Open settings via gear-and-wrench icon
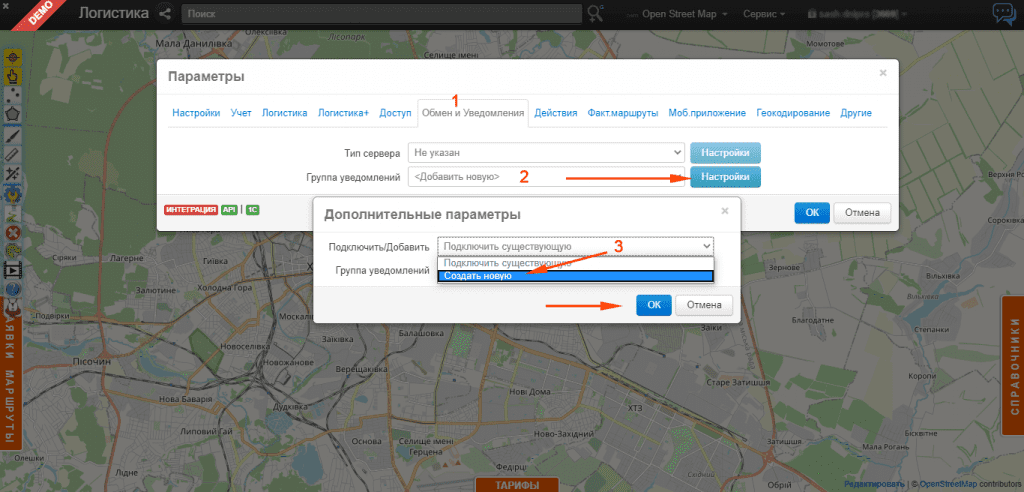 pos(12,193)
